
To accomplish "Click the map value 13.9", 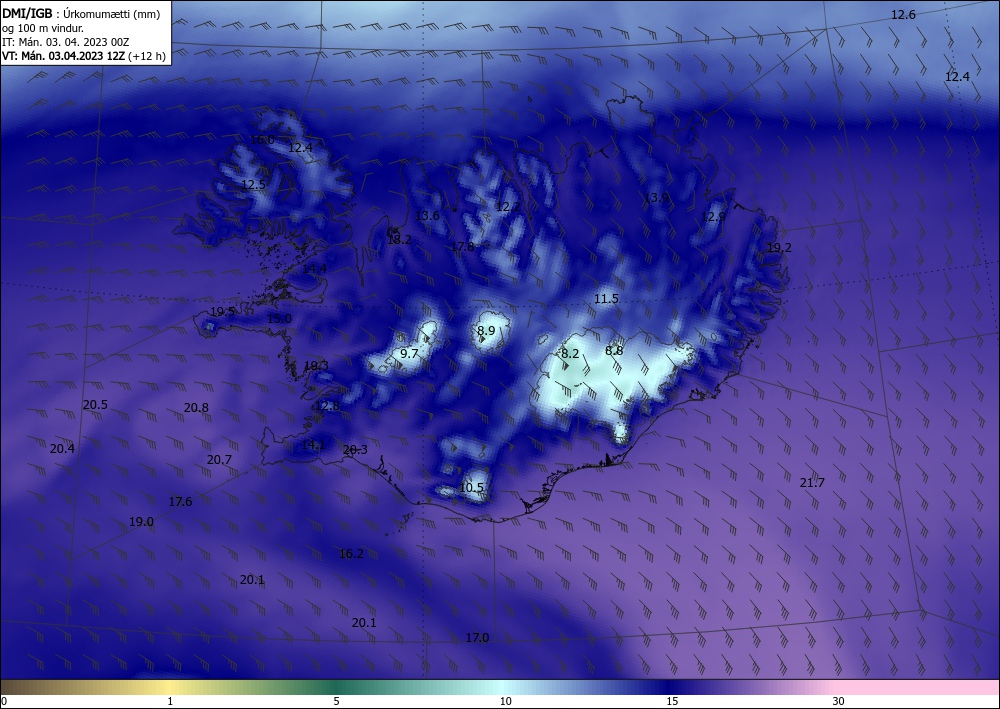I will point(656,198).
